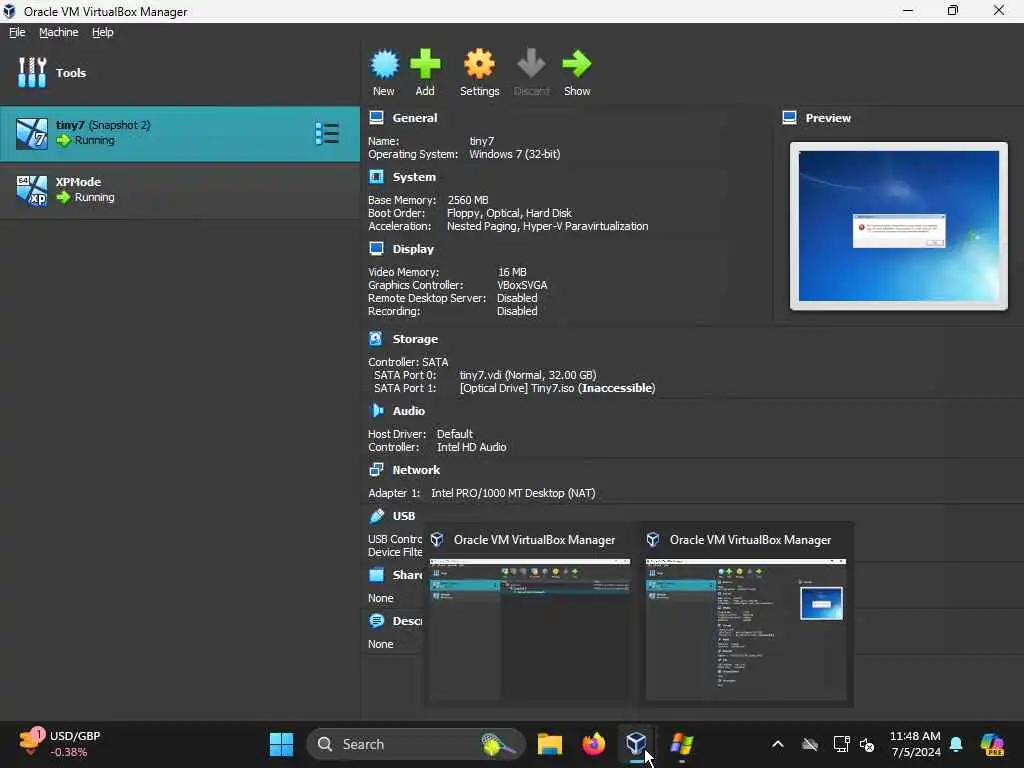
Task: Expand the system tray hidden icons chevron
Action: tap(777, 744)
